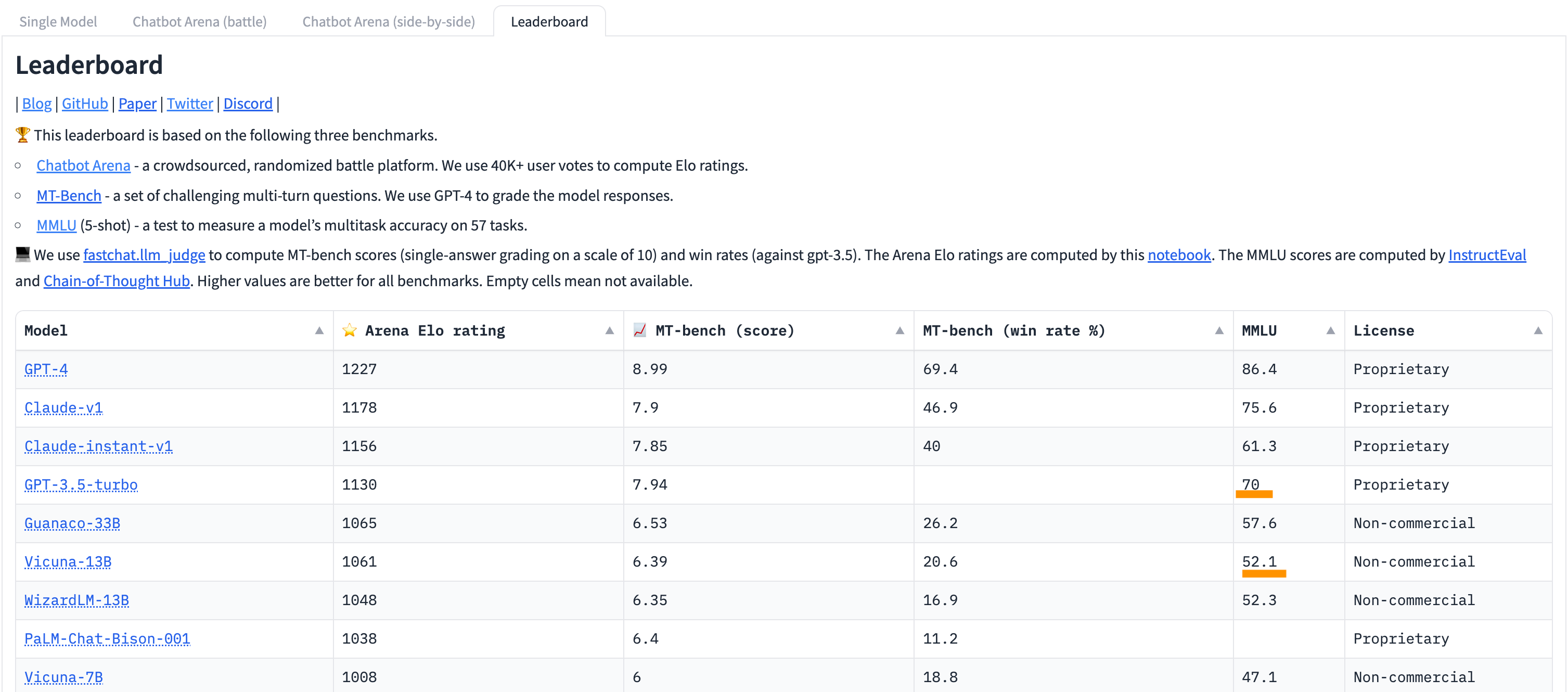Viewport: 1568px width, 692px height.
Task: Sort by MMLU column arrow
Action: click(1331, 330)
